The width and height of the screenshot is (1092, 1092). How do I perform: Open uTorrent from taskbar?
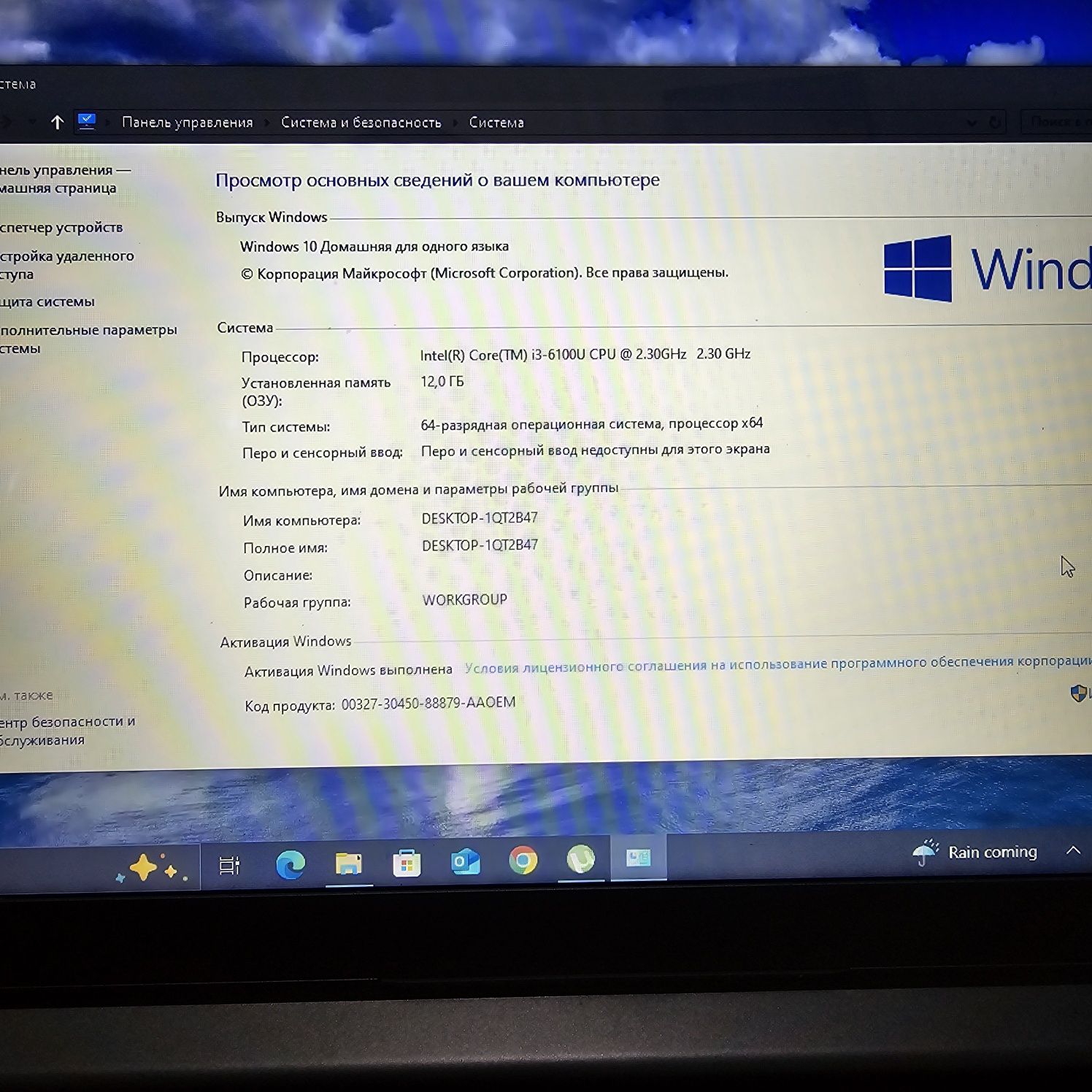pos(581,859)
